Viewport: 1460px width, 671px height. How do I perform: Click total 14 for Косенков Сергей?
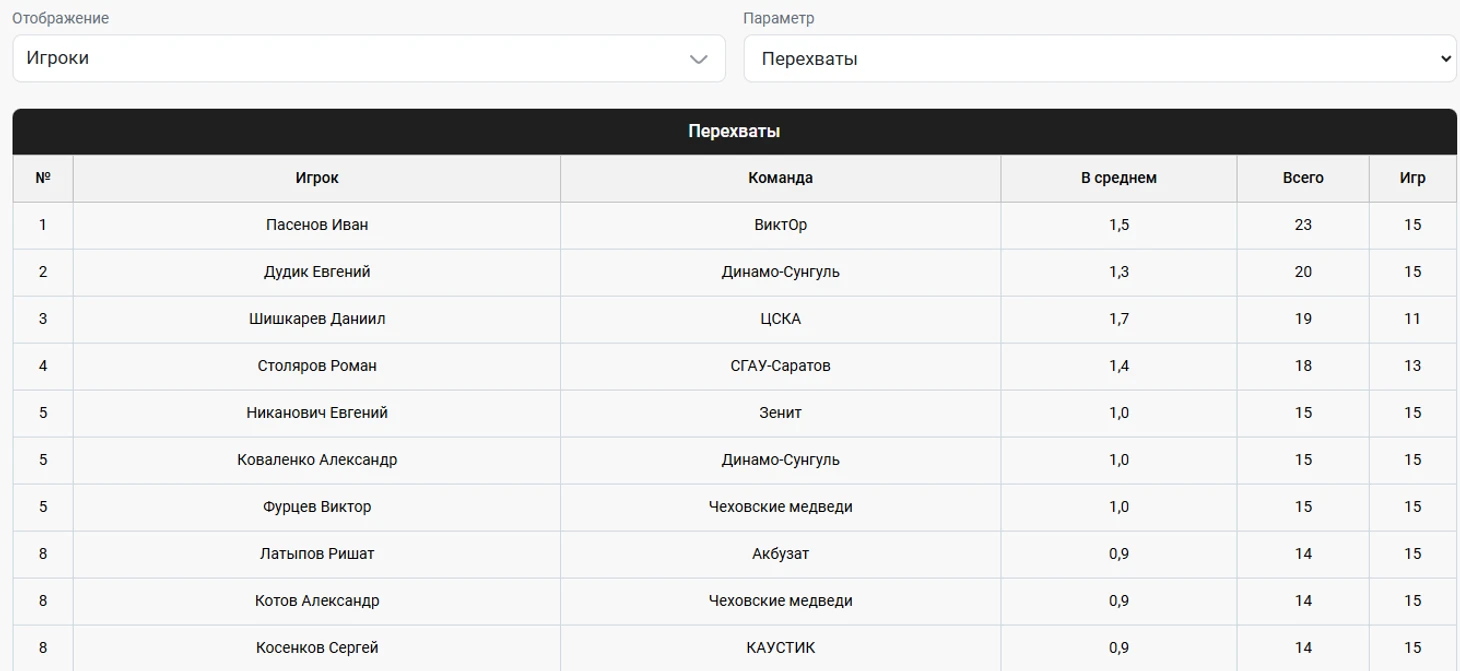(x=1303, y=648)
